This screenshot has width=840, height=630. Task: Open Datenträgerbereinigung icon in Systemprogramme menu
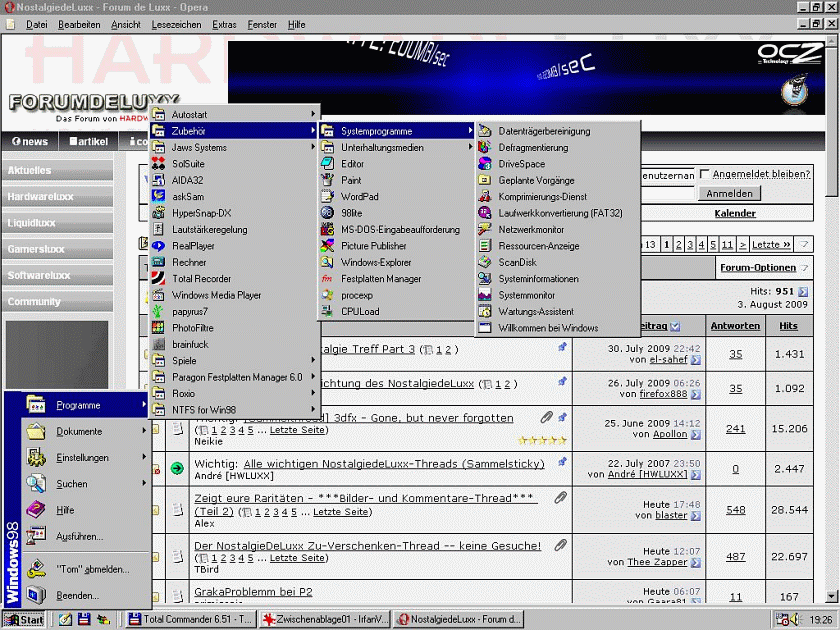[485, 131]
